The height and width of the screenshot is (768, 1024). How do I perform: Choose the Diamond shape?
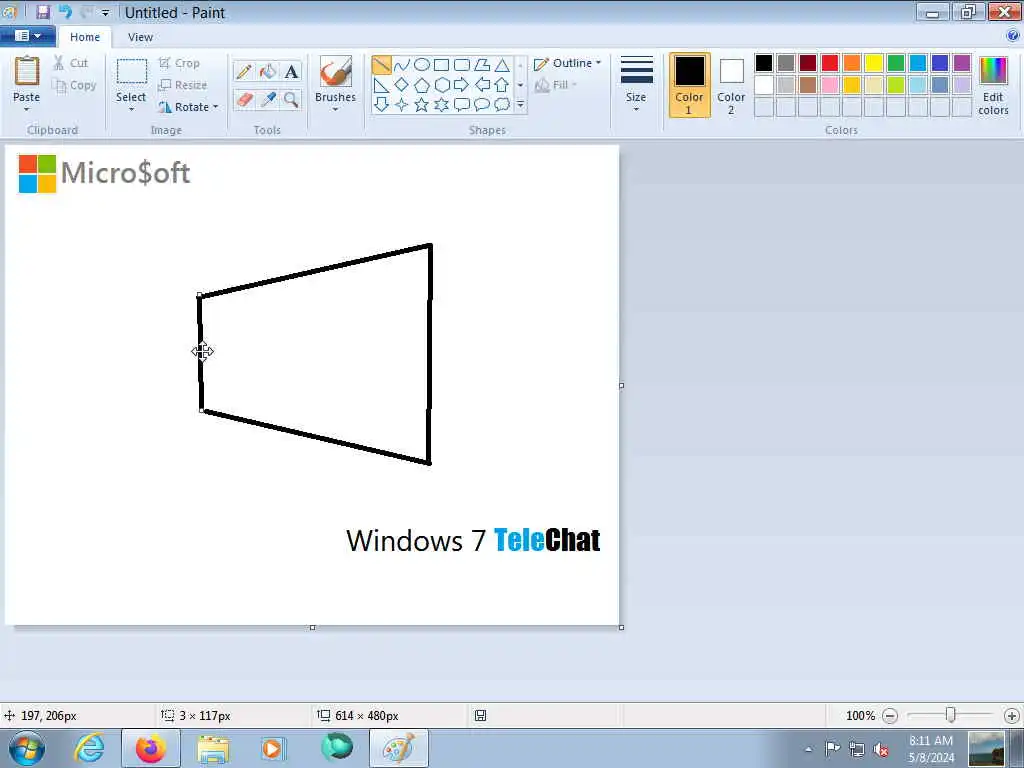click(402, 85)
